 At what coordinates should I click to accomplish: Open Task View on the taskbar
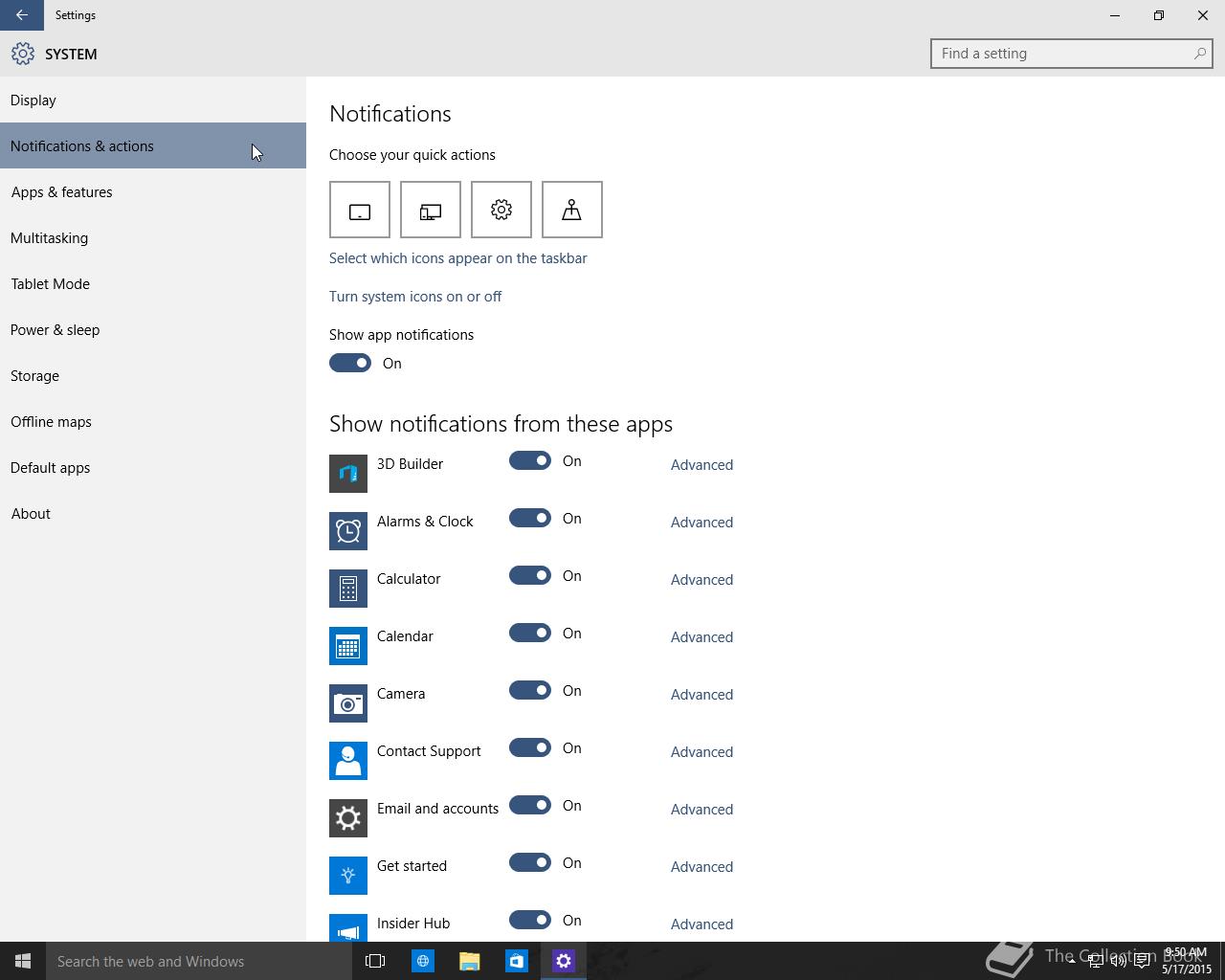[x=375, y=961]
